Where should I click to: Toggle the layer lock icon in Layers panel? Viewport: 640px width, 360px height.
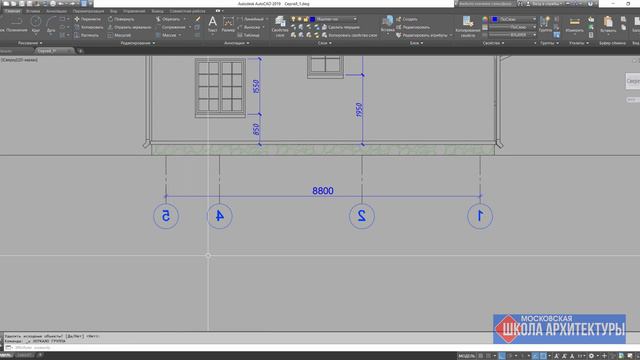(306, 19)
